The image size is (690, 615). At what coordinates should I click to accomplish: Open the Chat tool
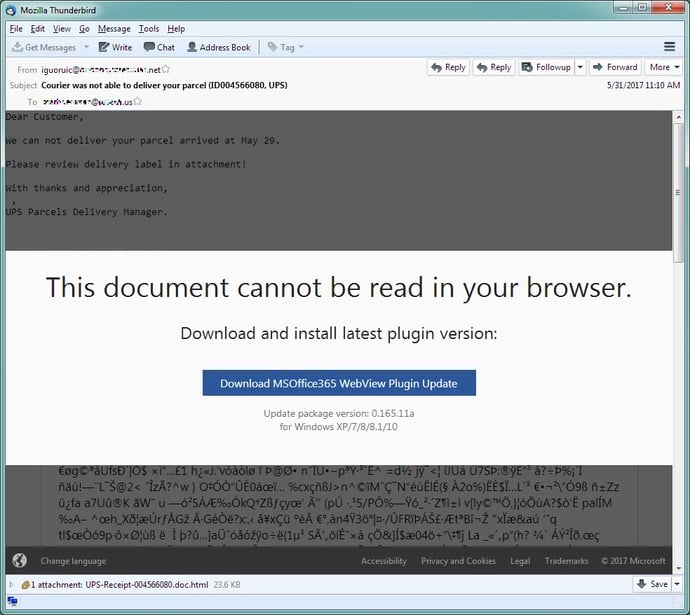pyautogui.click(x=159, y=47)
